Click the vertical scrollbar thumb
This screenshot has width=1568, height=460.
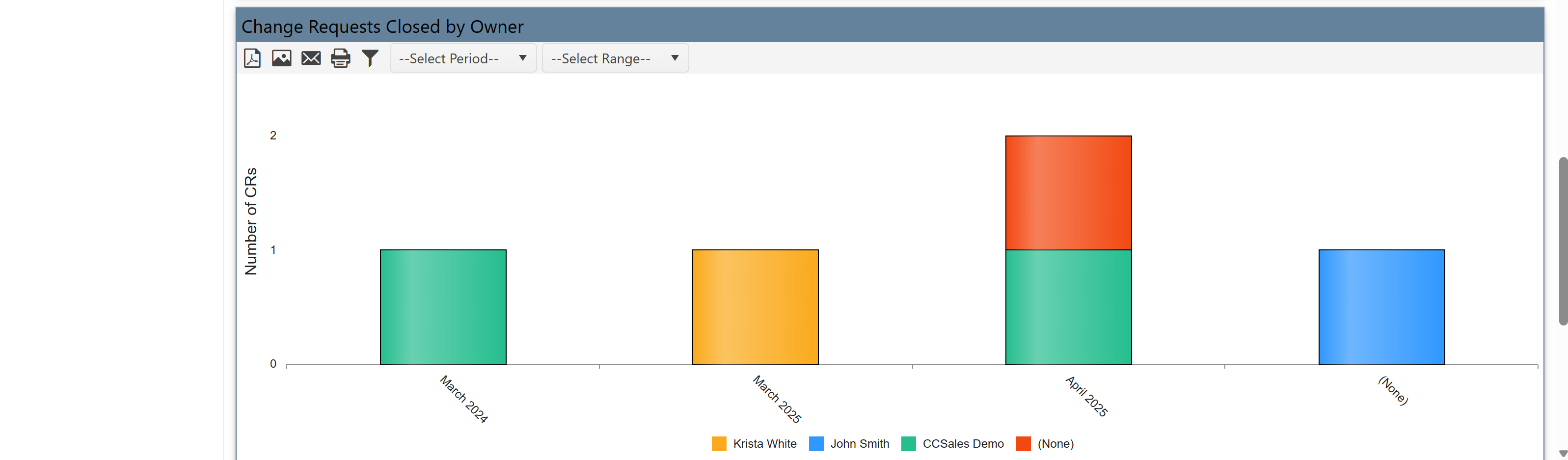tap(1563, 241)
